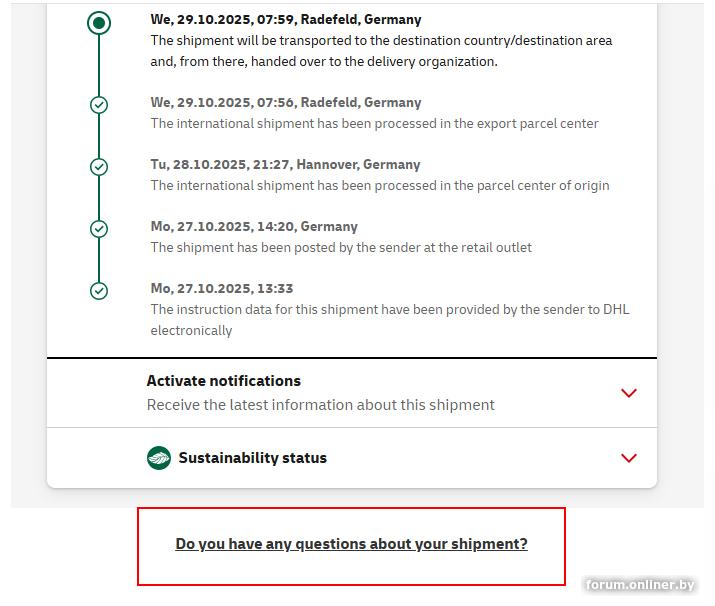Click the 'Mo, 27.10.2025, 13:33' timestamp

[222, 288]
